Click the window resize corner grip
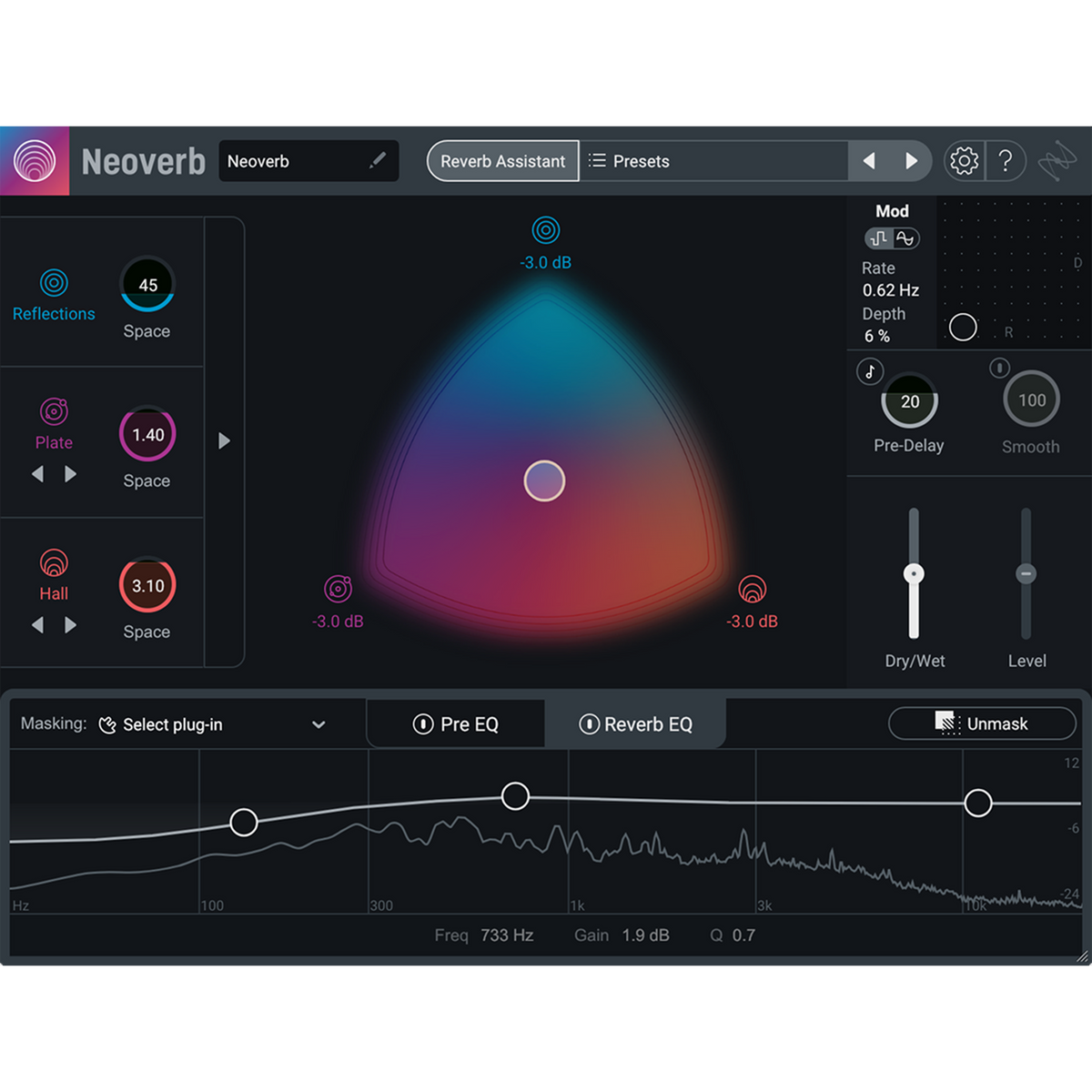 click(1082, 956)
